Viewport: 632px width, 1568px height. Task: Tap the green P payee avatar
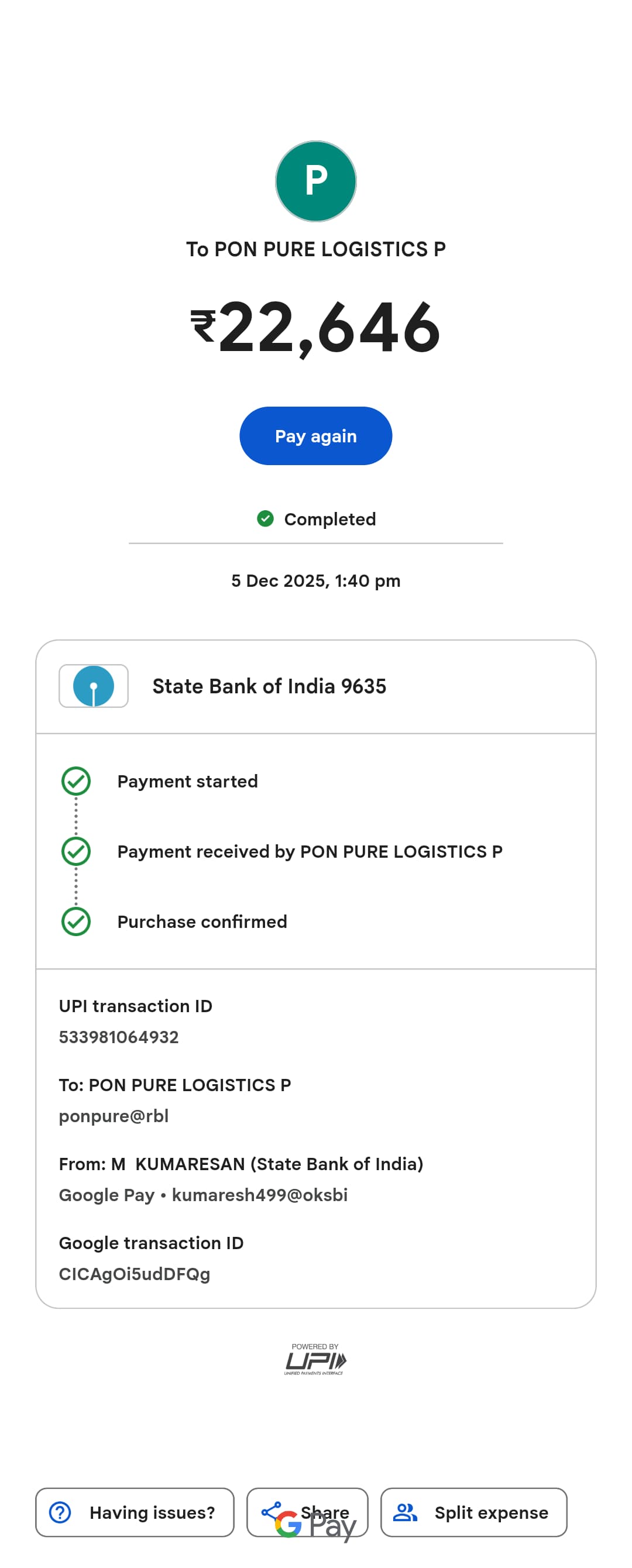pos(315,181)
